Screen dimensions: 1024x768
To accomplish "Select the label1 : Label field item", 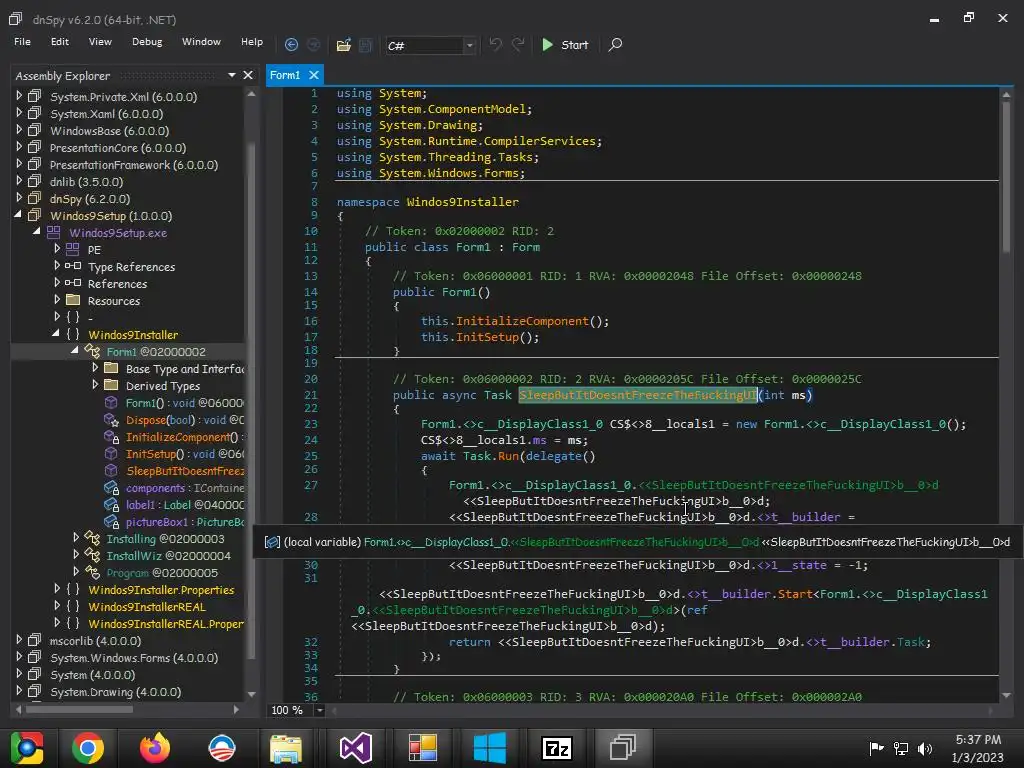I will pyautogui.click(x=185, y=505).
